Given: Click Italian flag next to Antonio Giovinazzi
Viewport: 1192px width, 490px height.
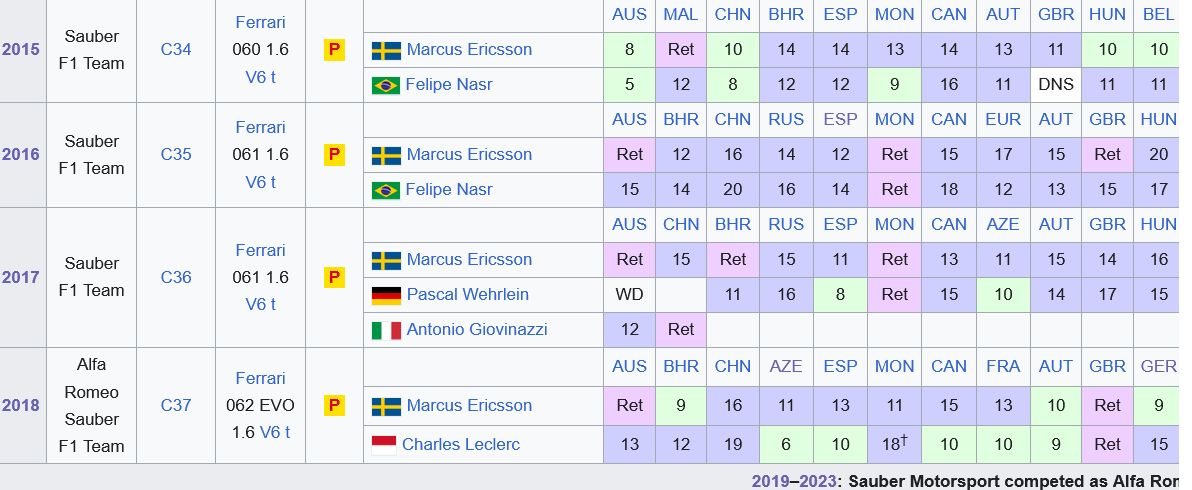Looking at the screenshot, I should [x=386, y=330].
